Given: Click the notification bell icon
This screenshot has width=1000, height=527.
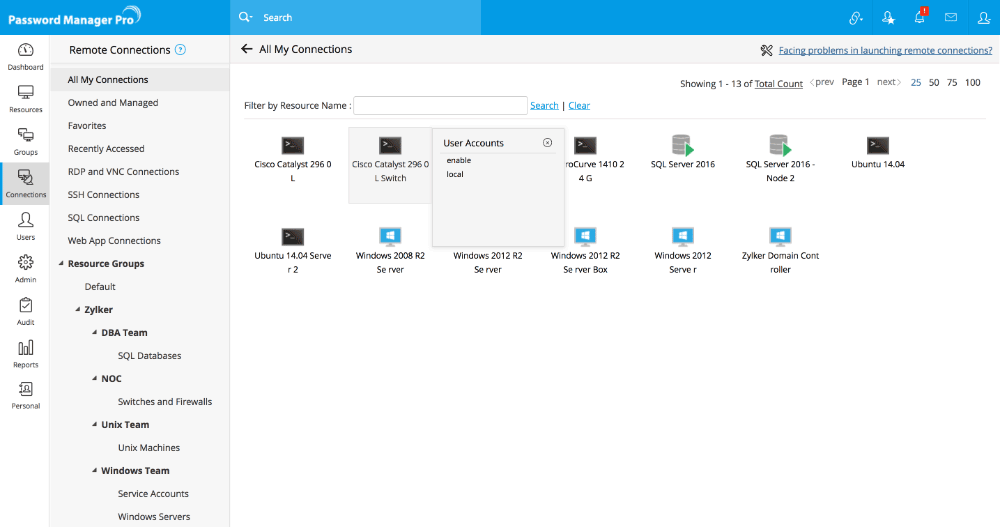Looking at the screenshot, I should pyautogui.click(x=920, y=17).
